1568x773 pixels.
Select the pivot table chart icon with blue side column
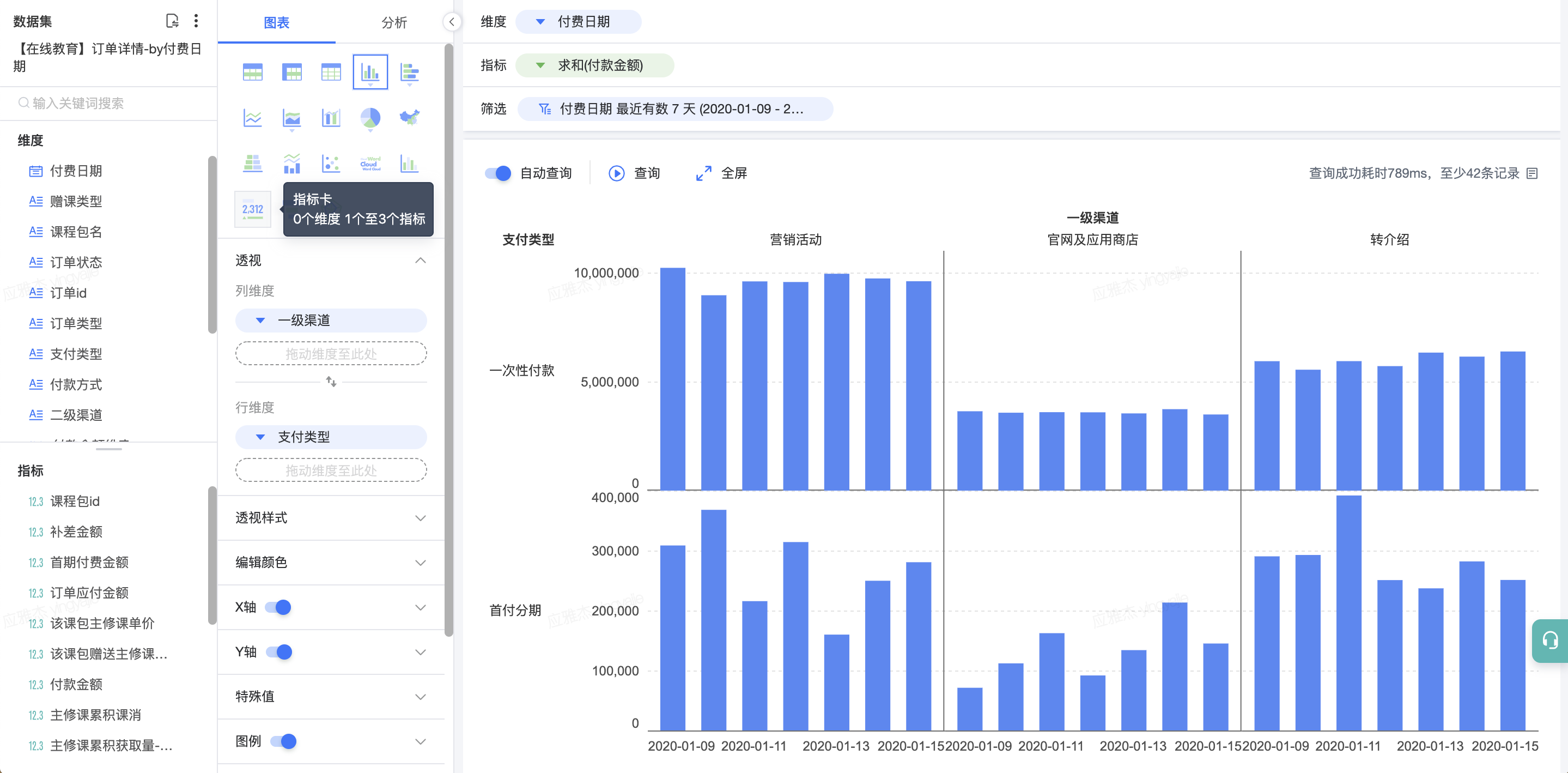(x=292, y=73)
